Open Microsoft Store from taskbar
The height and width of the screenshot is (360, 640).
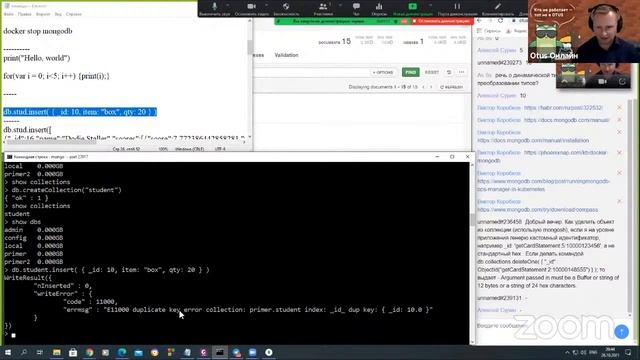coord(73,352)
